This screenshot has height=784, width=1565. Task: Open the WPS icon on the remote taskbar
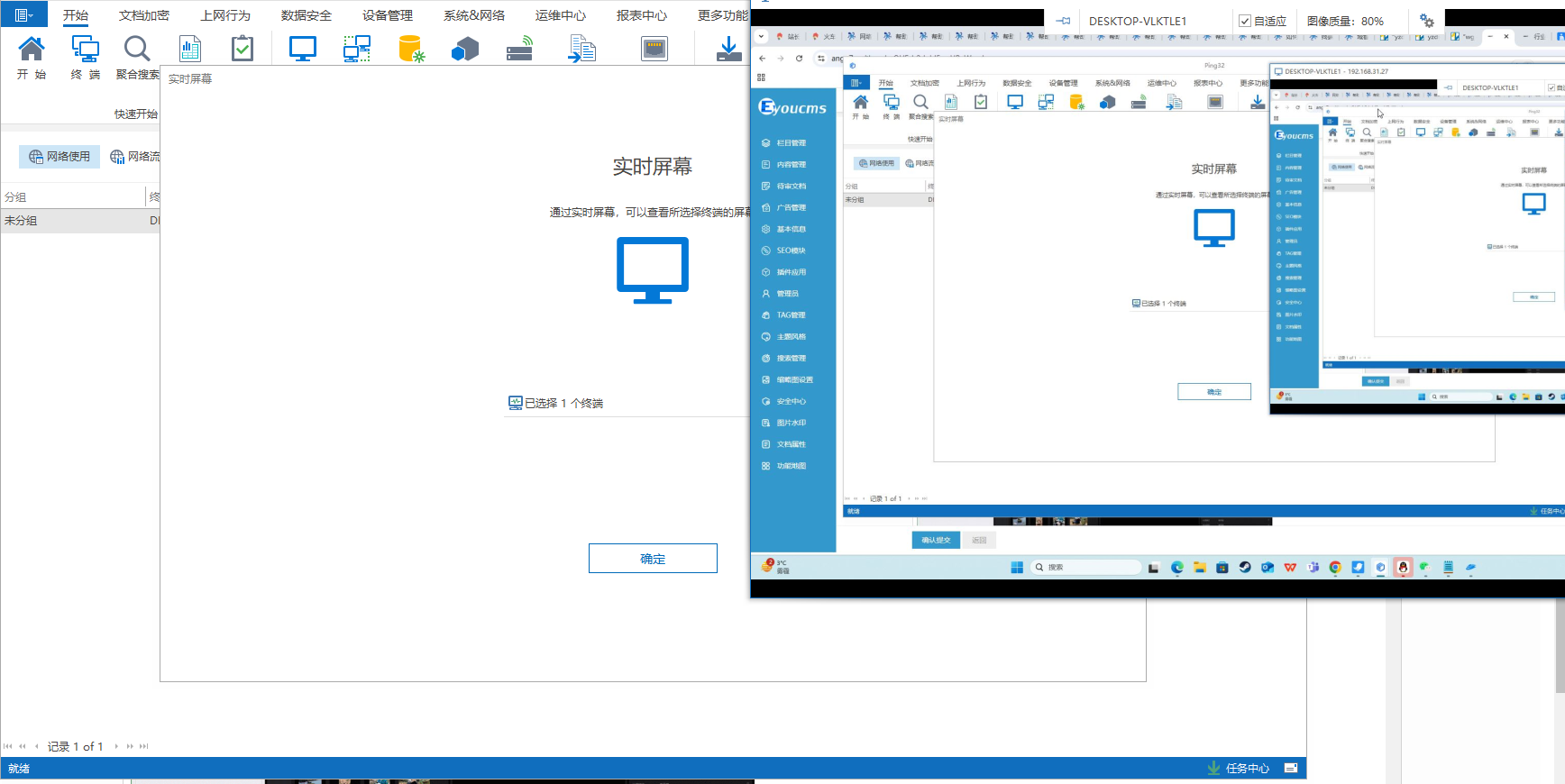(x=1290, y=567)
